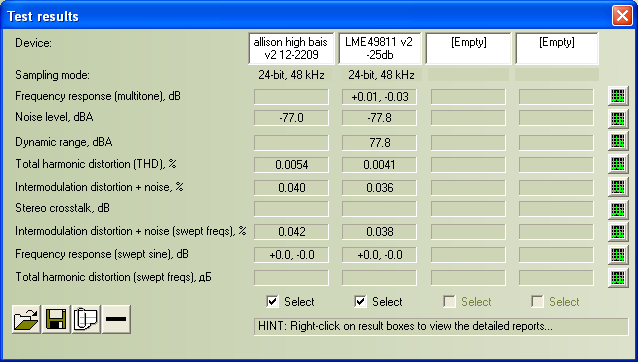The width and height of the screenshot is (638, 362).
Task: Click the disabled Select checkbox, third column
Action: click(x=449, y=302)
